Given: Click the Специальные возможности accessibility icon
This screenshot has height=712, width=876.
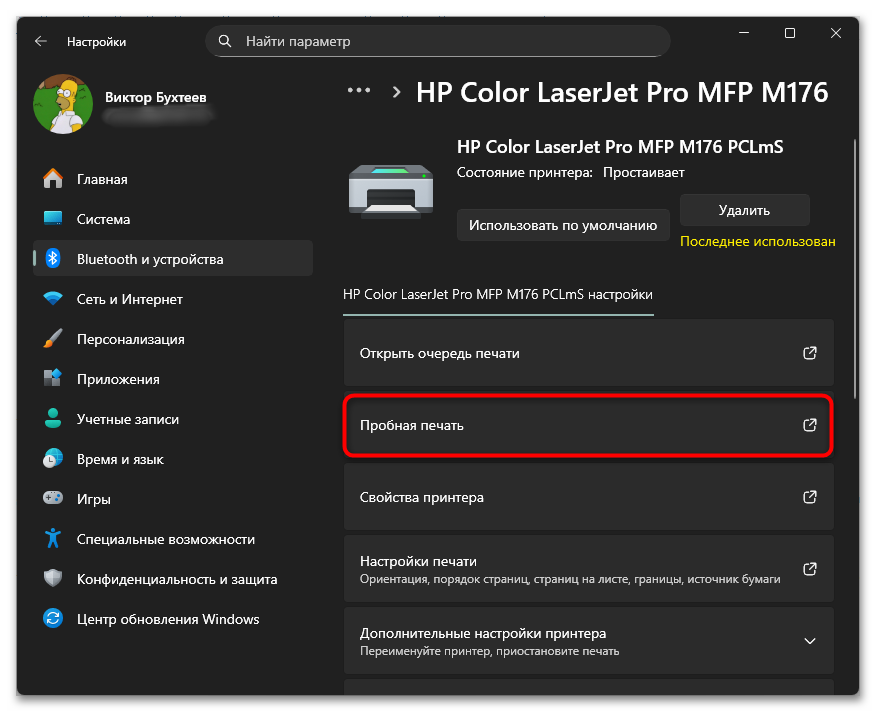Looking at the screenshot, I should tap(53, 538).
